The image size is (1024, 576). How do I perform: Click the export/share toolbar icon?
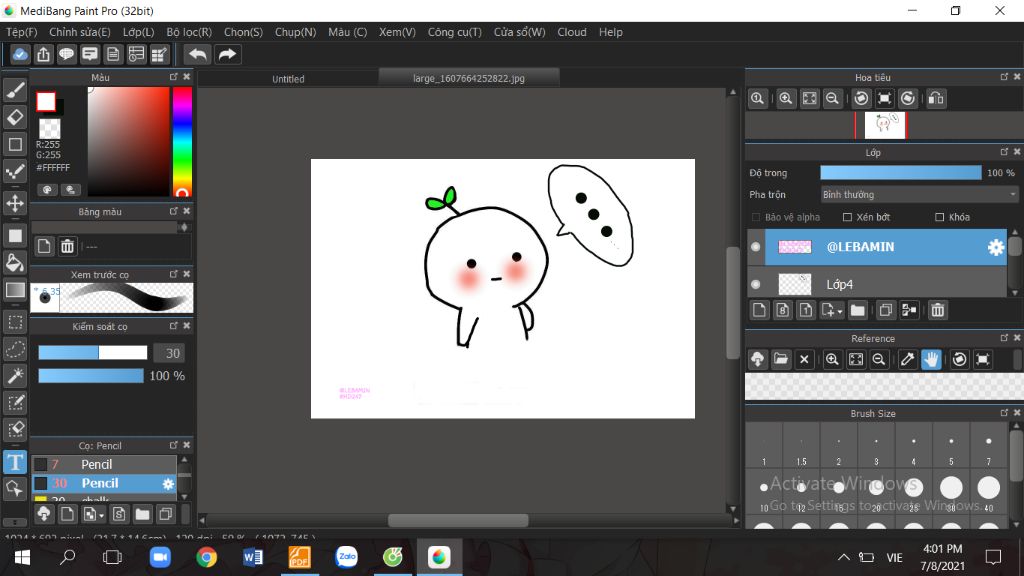click(x=43, y=54)
